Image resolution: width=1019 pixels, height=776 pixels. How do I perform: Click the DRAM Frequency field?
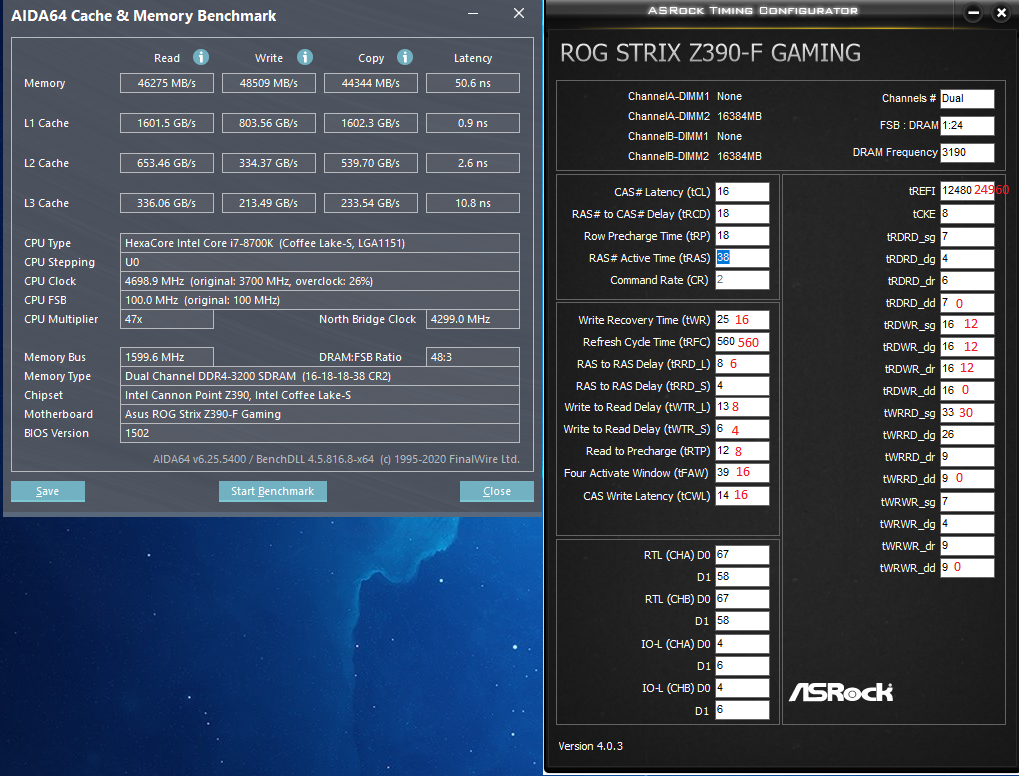[967, 152]
